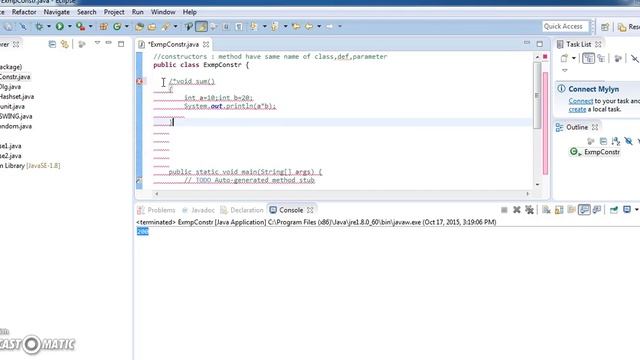Open Debug button dropdown arrow
Screen dimensions: 640x360
click(49, 27)
